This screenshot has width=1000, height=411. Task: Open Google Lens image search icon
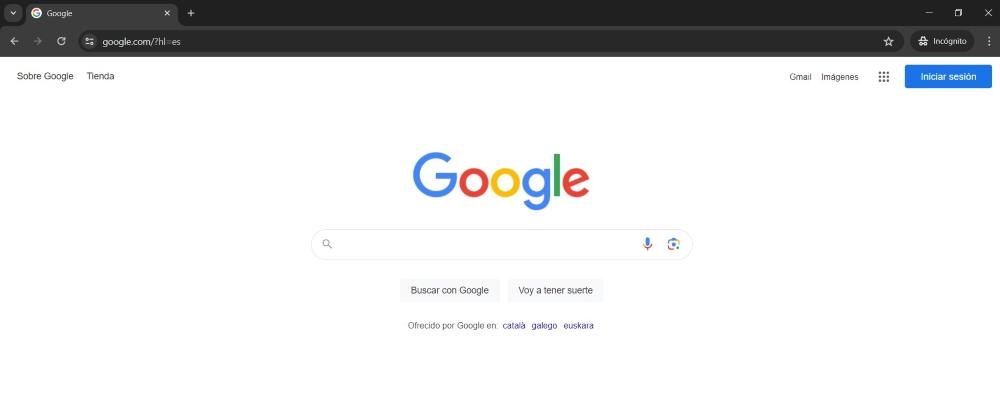(673, 244)
